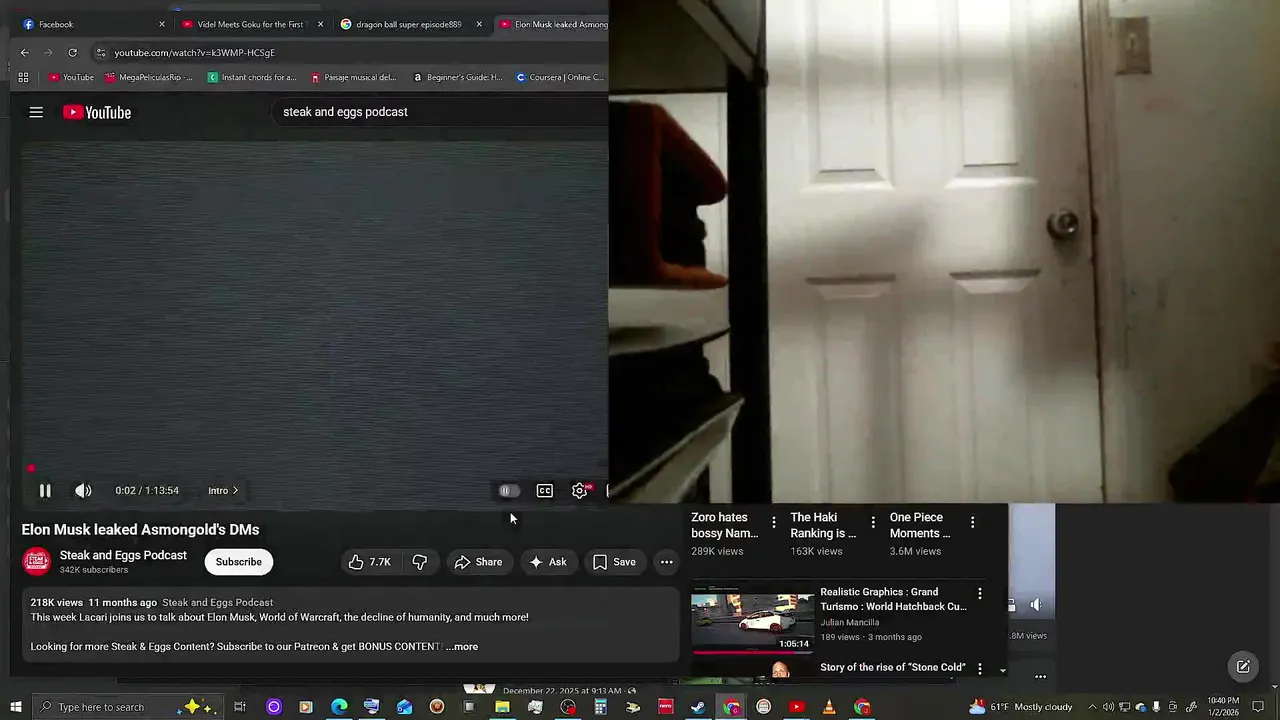Open Instant chords bookmark
Image resolution: width=1280 pixels, height=720 pixels.
click(252, 77)
